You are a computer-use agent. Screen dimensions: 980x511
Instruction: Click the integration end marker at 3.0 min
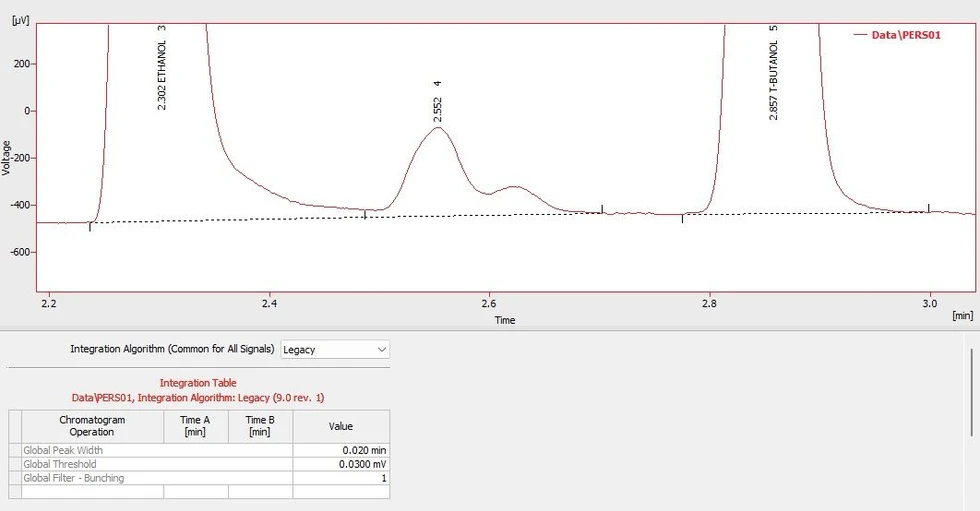929,208
